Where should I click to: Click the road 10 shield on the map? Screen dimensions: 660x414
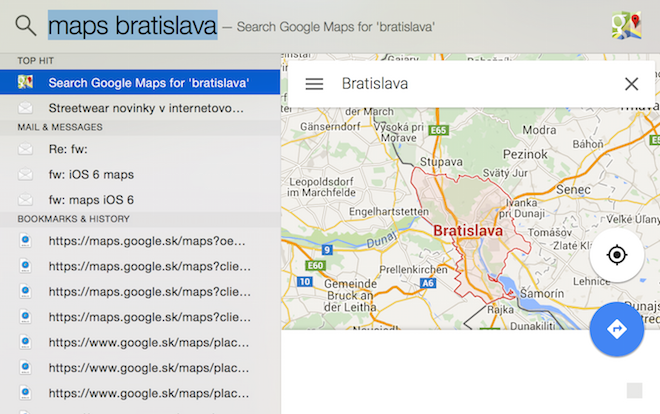(305, 281)
